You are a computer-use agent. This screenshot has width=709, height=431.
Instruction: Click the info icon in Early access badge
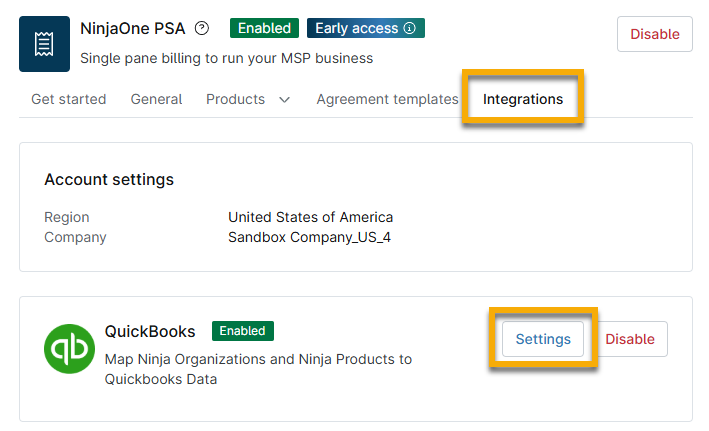pyautogui.click(x=409, y=28)
